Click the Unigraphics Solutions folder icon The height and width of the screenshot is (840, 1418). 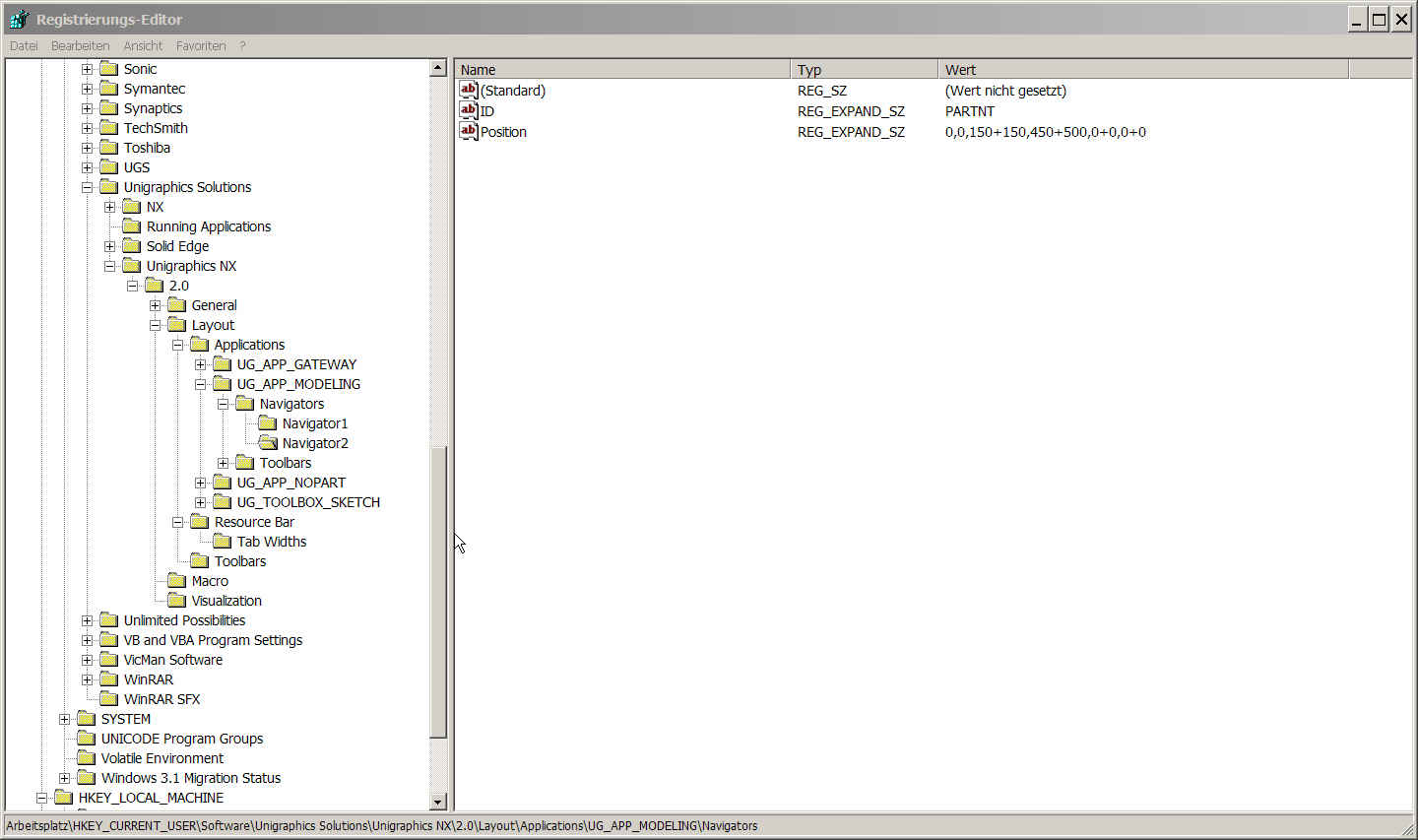pyautogui.click(x=109, y=187)
